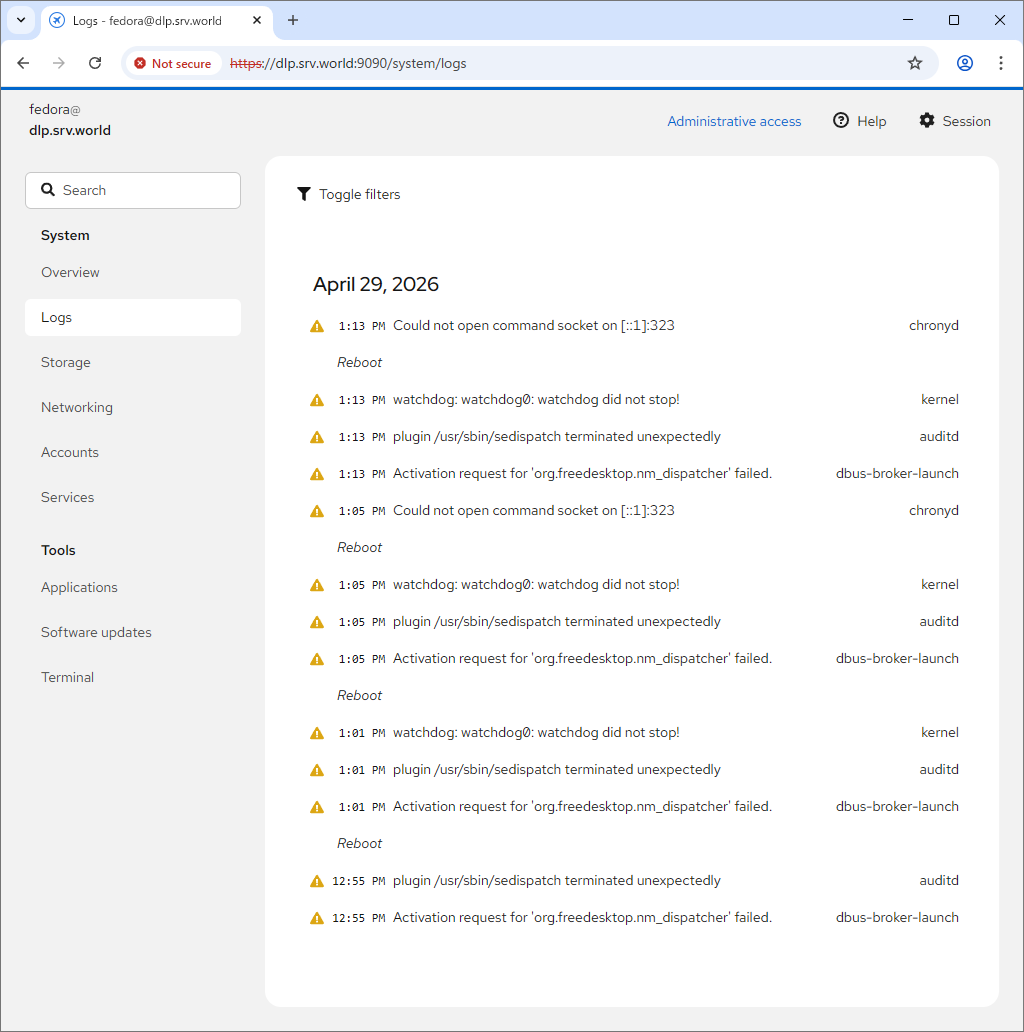Viewport: 1024px width, 1032px height.
Task: Click the search magnifier icon in sidebar
Action: click(48, 190)
